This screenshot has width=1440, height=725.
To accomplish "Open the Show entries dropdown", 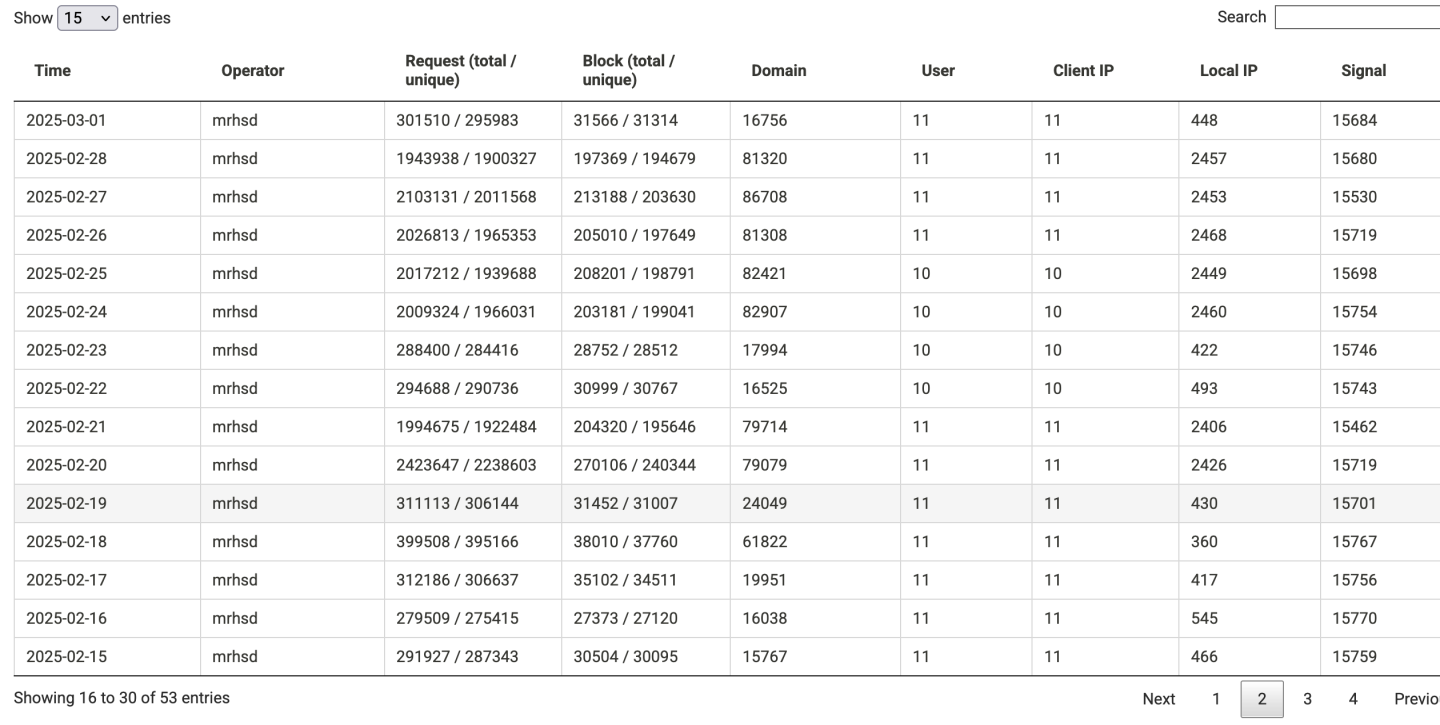I will click(88, 18).
